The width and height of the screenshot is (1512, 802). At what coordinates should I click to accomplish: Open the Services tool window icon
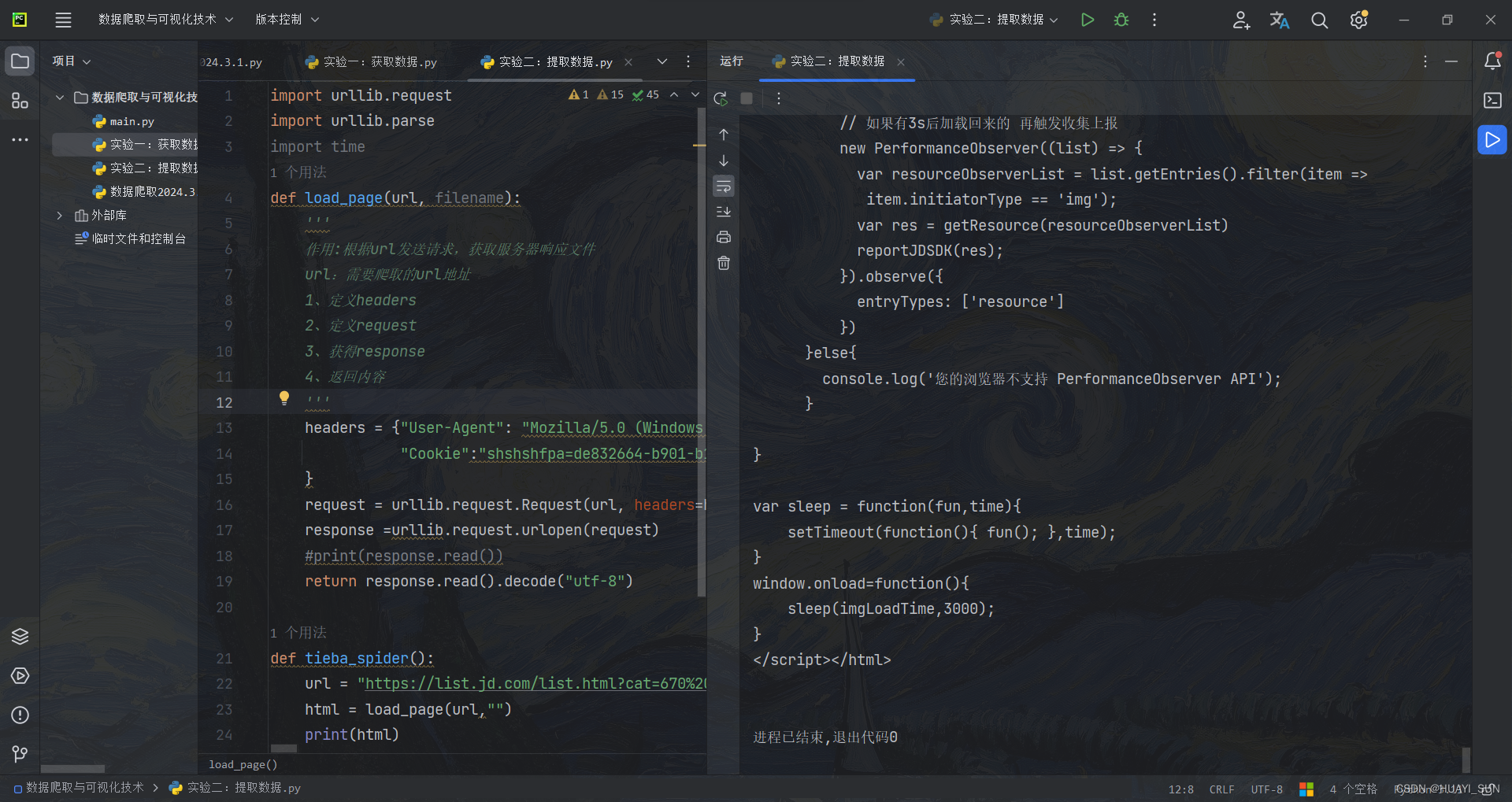click(20, 675)
